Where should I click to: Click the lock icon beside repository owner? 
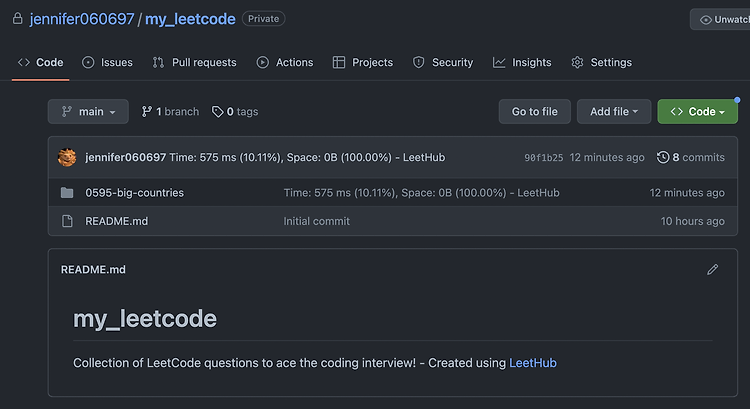(x=18, y=19)
